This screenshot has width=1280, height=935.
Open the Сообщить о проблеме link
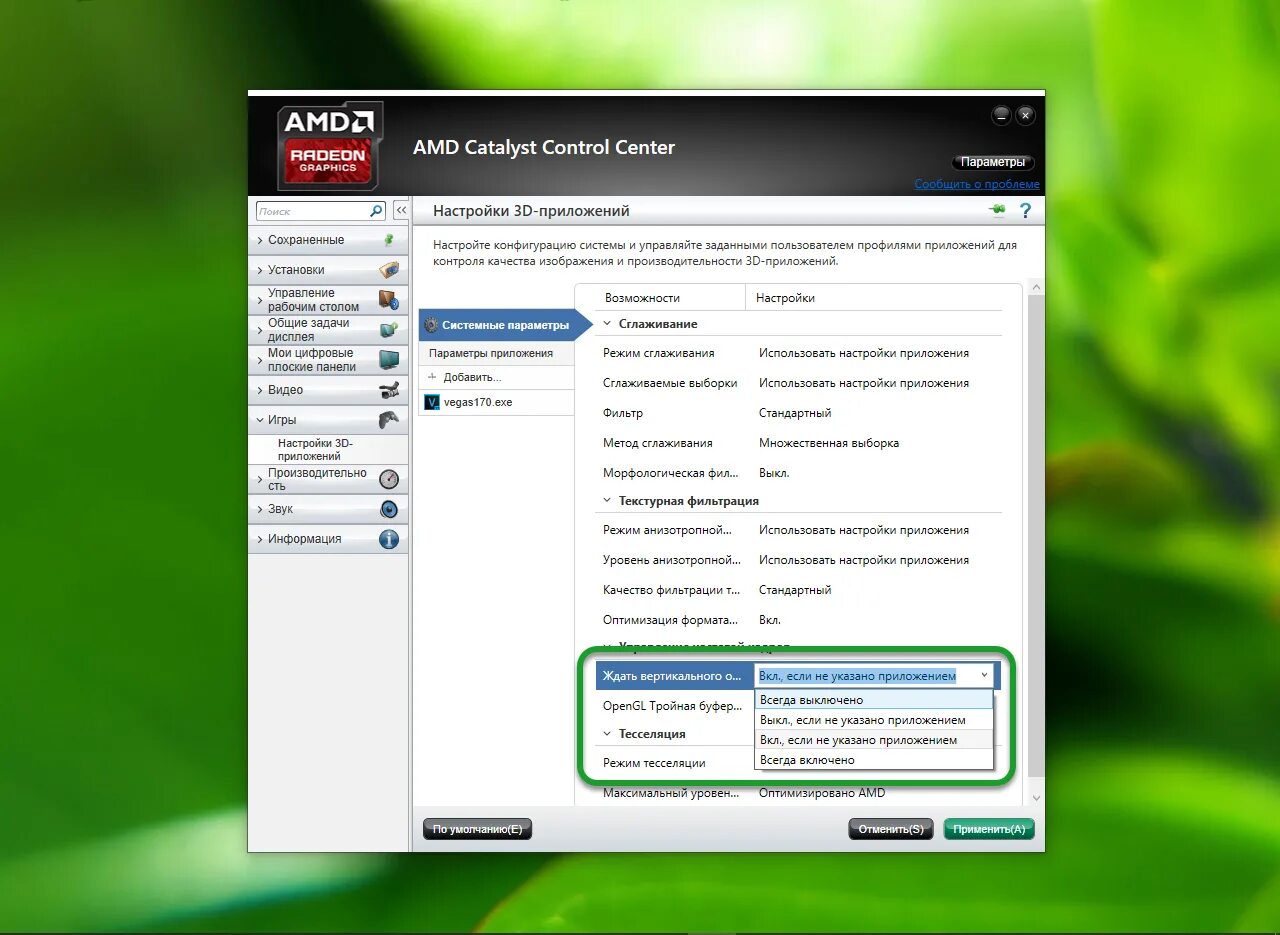(x=977, y=184)
